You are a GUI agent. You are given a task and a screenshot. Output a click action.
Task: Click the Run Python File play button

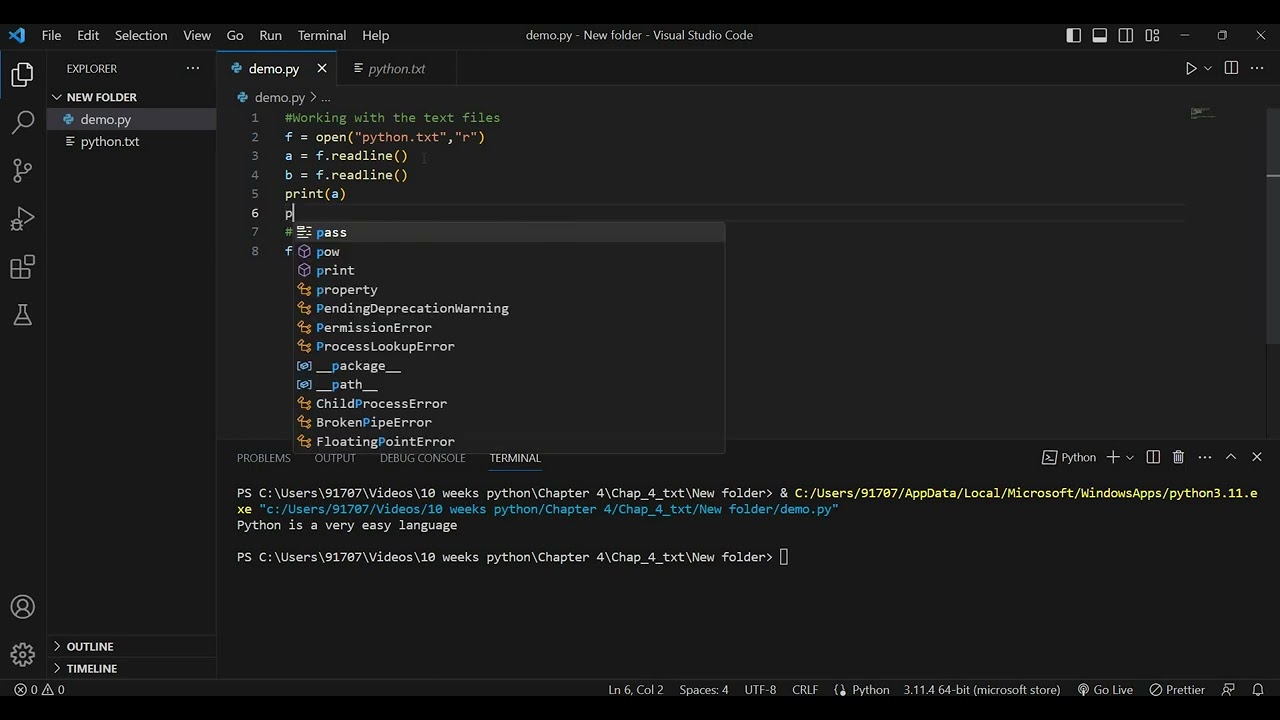(1191, 68)
